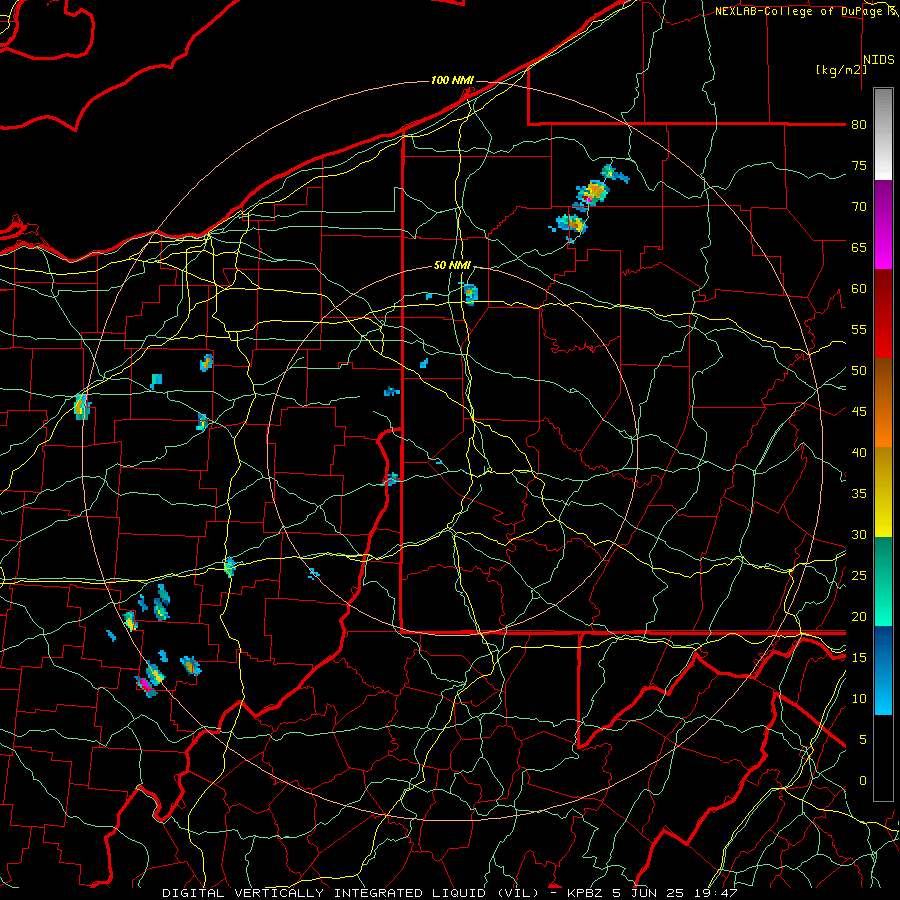Click the 45 scale value
Viewport: 900px width, 900px height.
(x=859, y=412)
